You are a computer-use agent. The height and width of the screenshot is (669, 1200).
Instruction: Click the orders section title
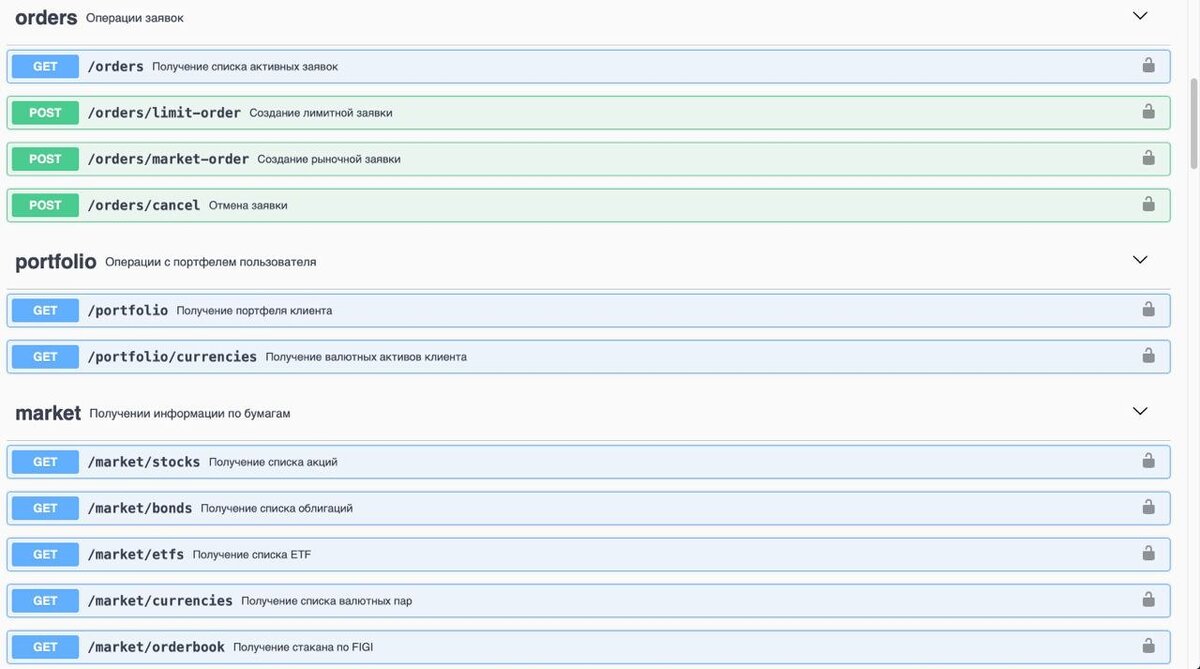pyautogui.click(x=46, y=16)
